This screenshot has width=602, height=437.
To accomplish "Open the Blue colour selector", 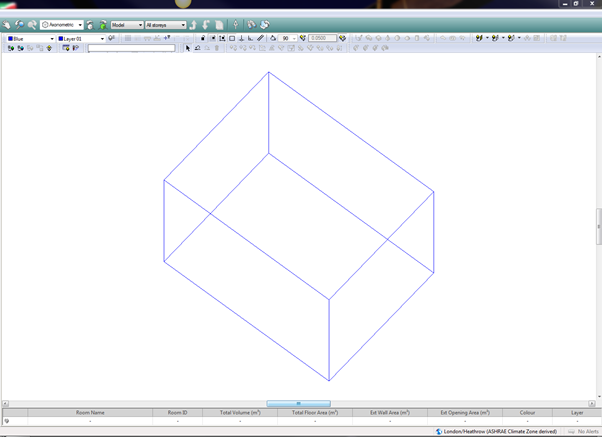I will [28, 38].
